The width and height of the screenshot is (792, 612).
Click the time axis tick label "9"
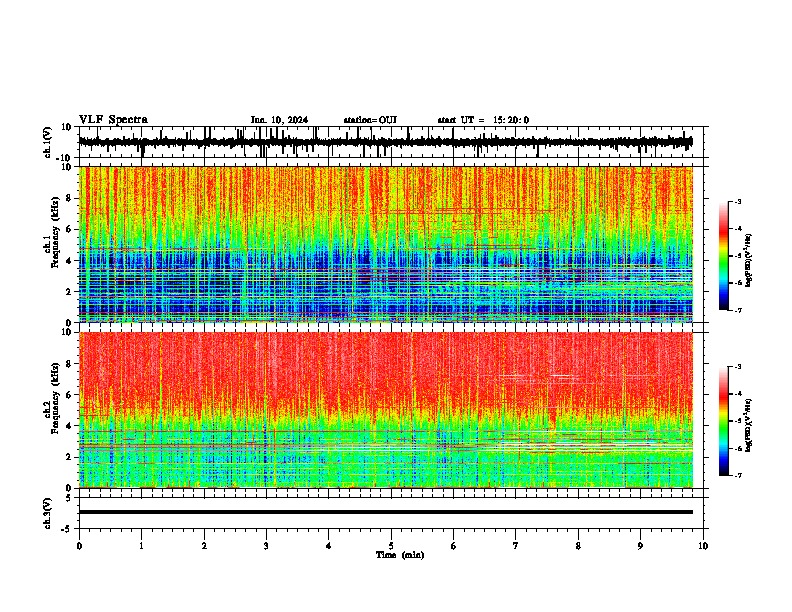[640, 546]
